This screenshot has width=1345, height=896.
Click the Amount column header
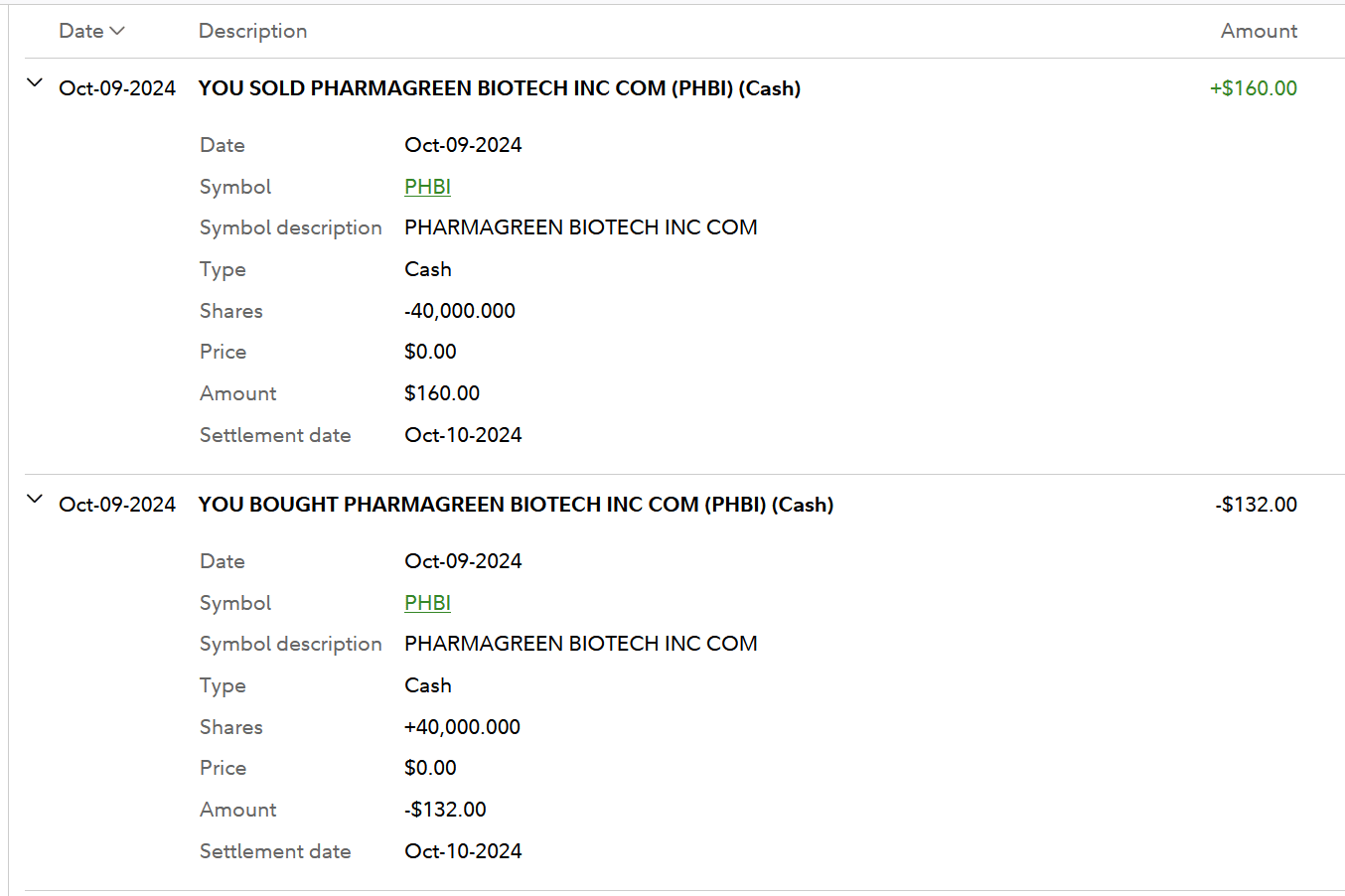pyautogui.click(x=1258, y=31)
